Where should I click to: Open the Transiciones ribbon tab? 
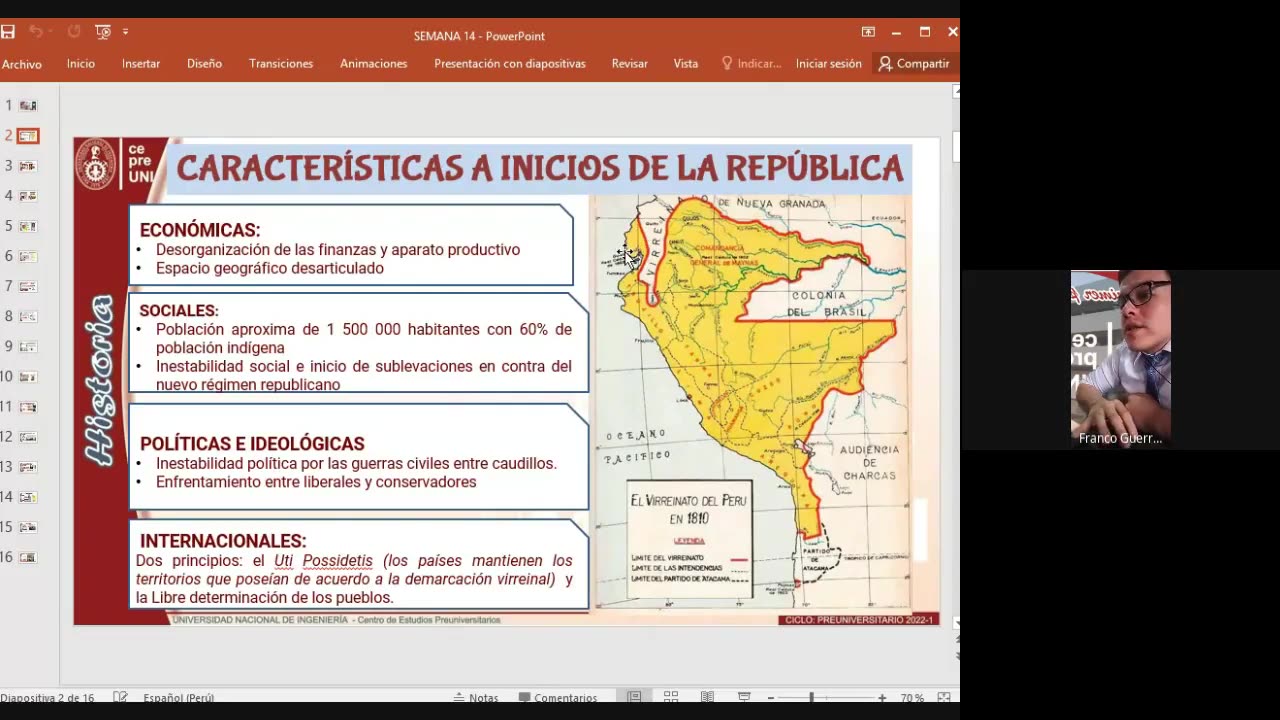(x=281, y=63)
